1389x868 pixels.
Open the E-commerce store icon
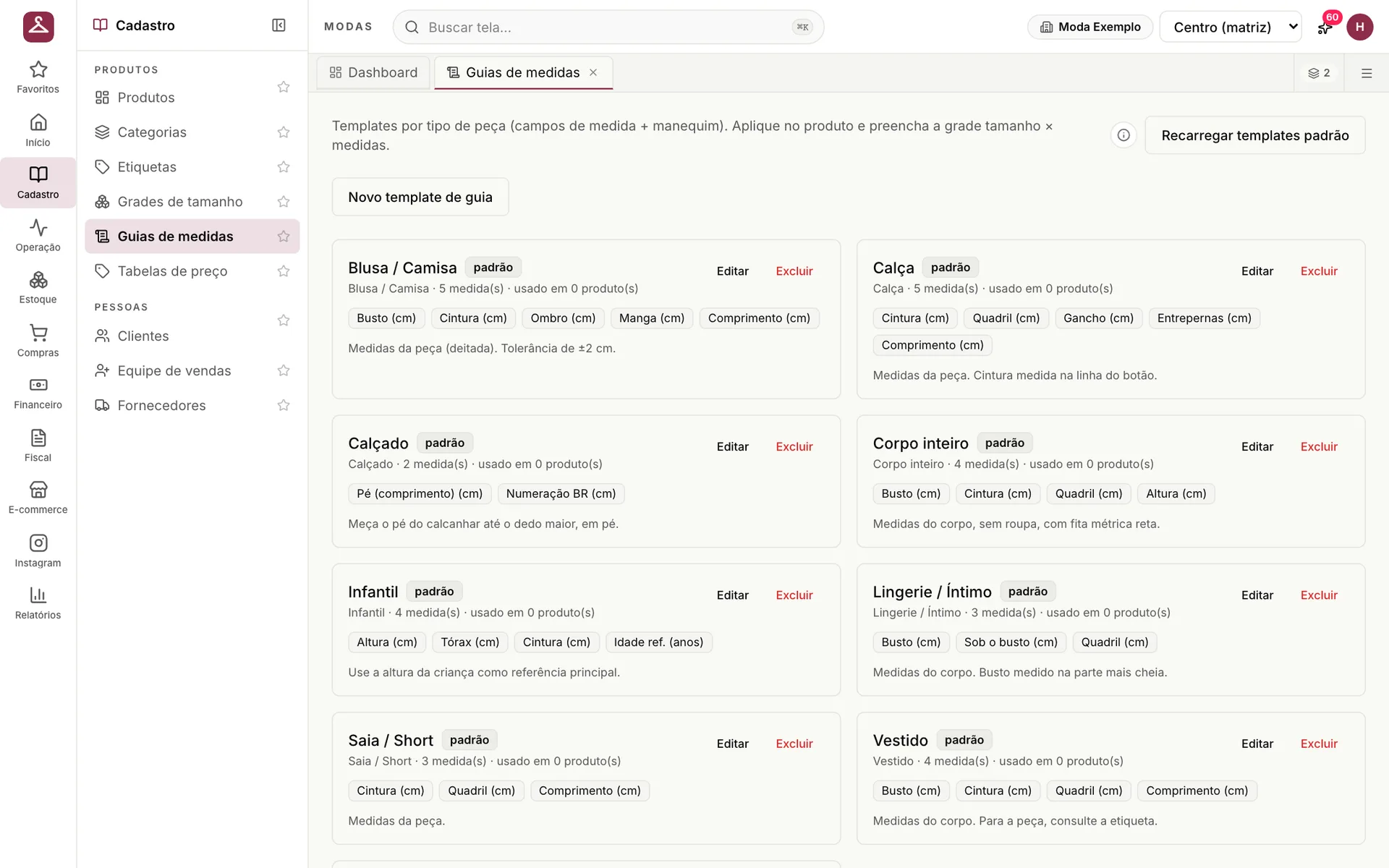coord(38,498)
